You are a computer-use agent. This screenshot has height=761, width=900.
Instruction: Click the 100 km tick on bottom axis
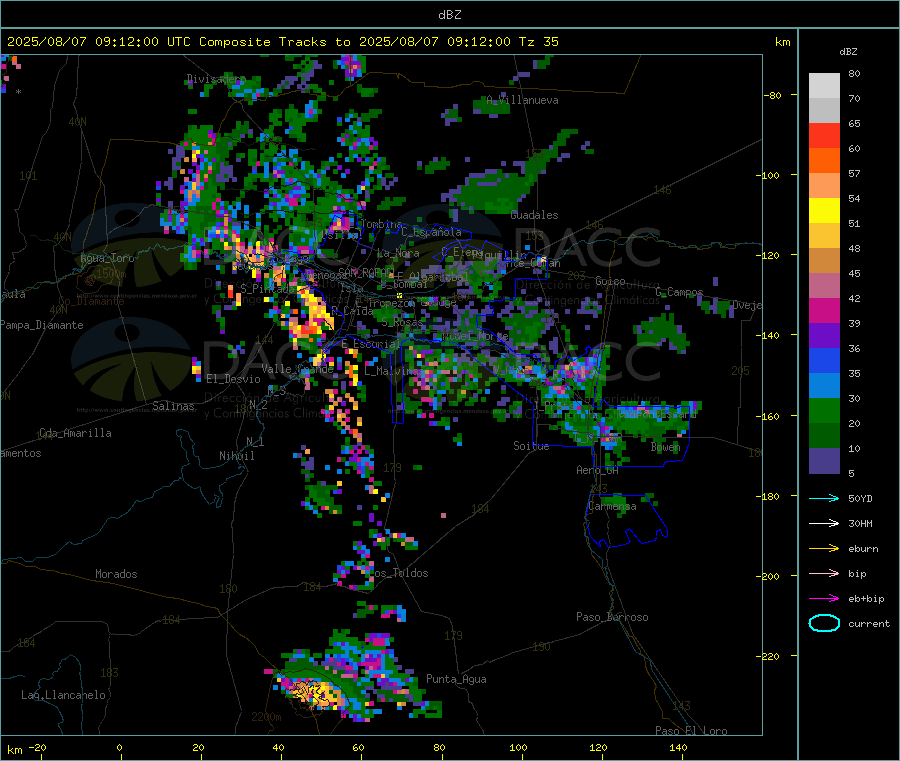click(x=518, y=747)
